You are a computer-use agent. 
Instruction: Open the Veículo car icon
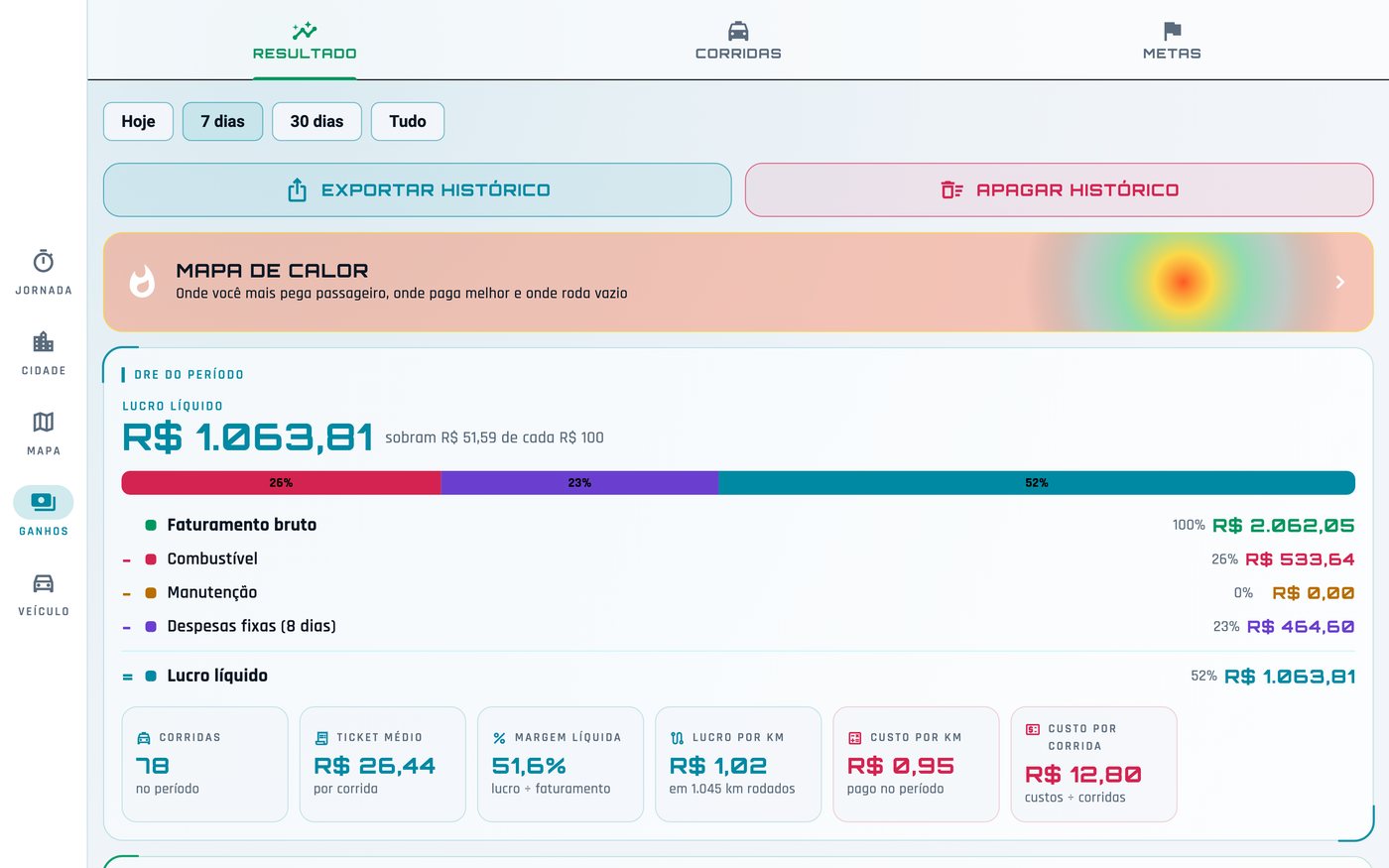[44, 583]
